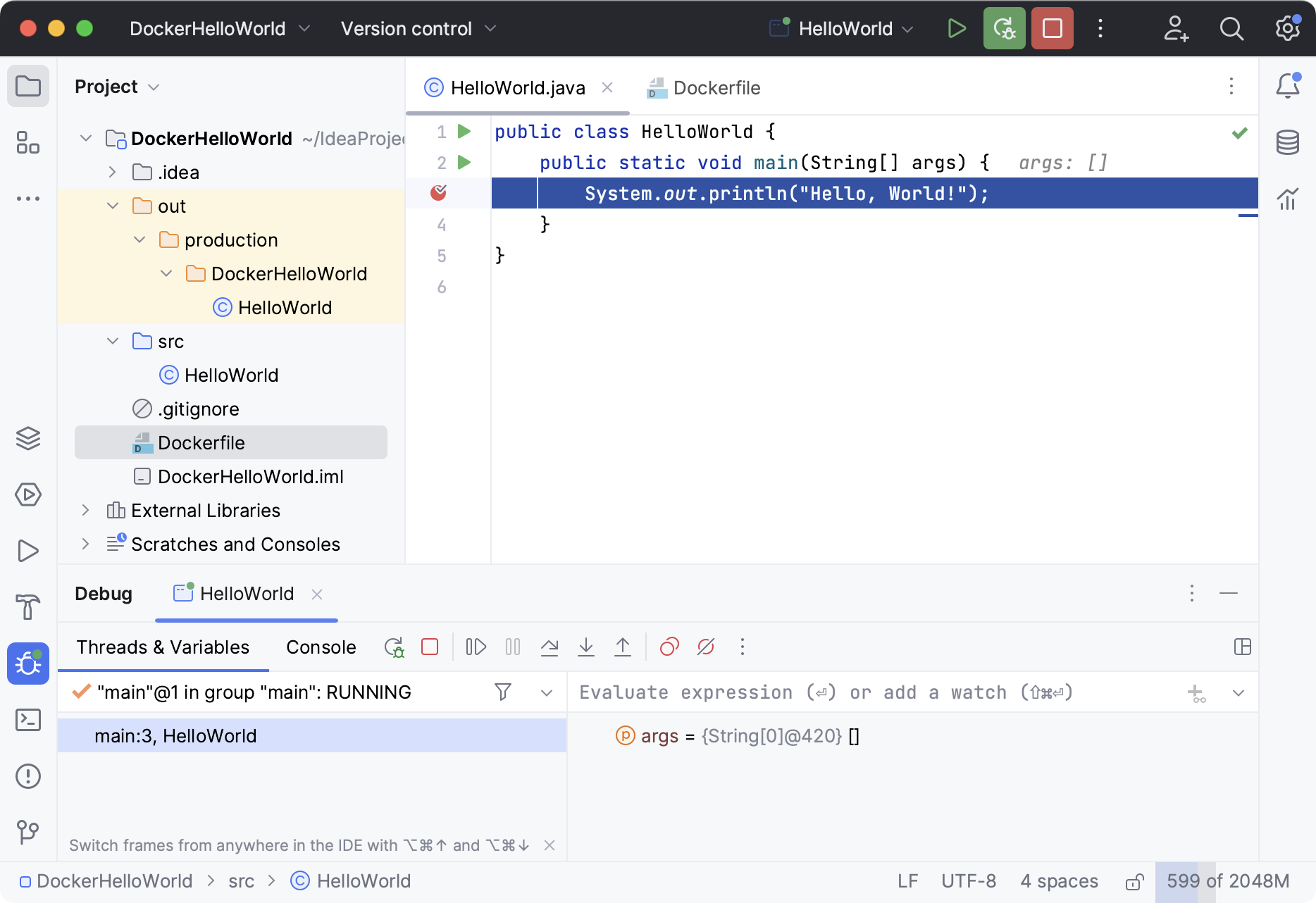Open the Terminal tool window
Viewport: 1316px width, 903px height.
point(28,721)
